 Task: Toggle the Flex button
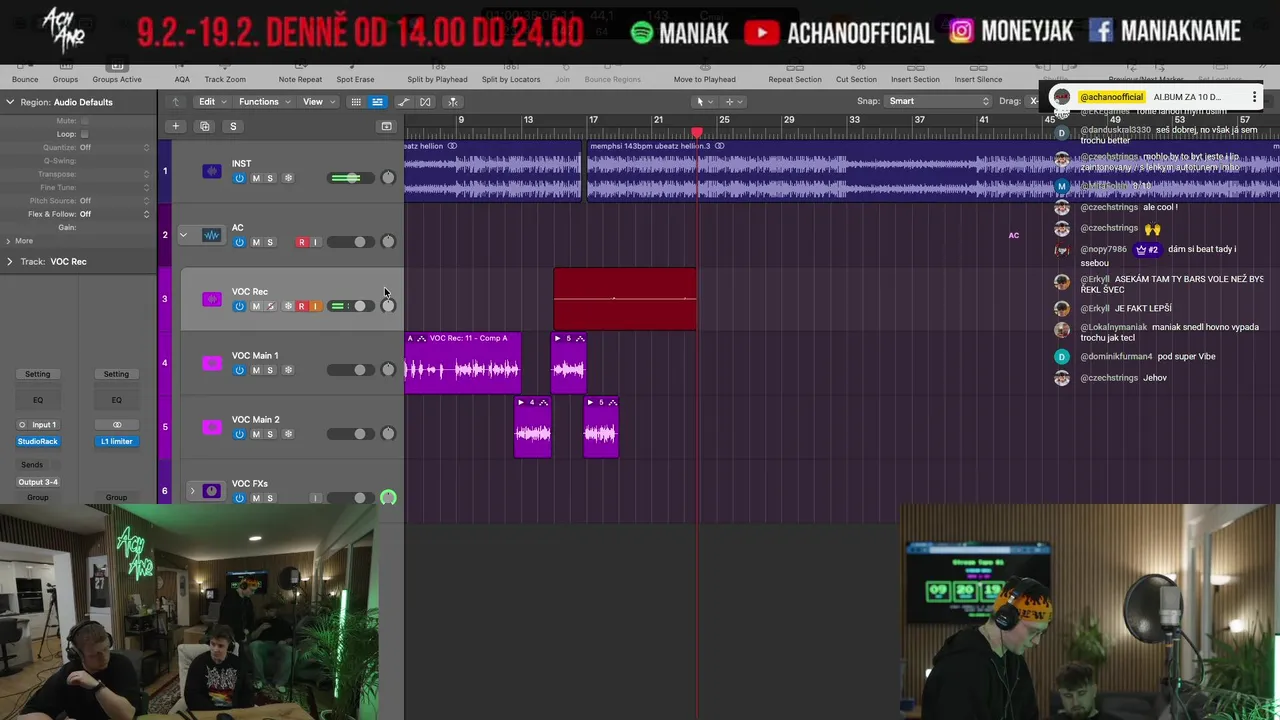click(425, 102)
